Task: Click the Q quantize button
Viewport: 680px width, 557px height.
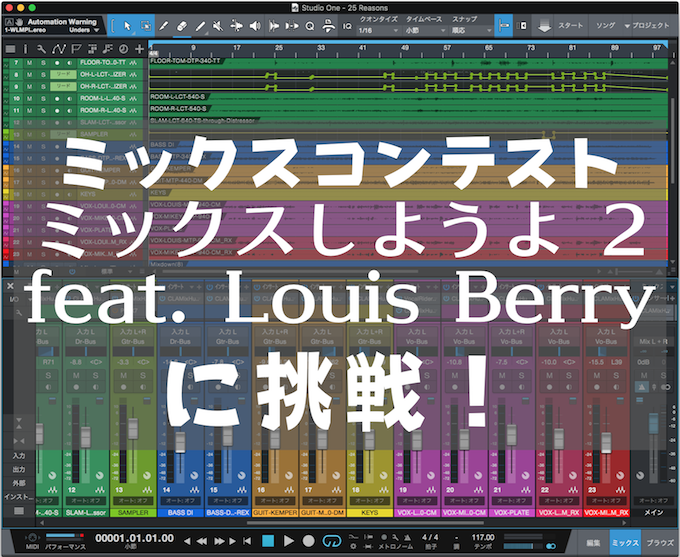Action: [310, 26]
